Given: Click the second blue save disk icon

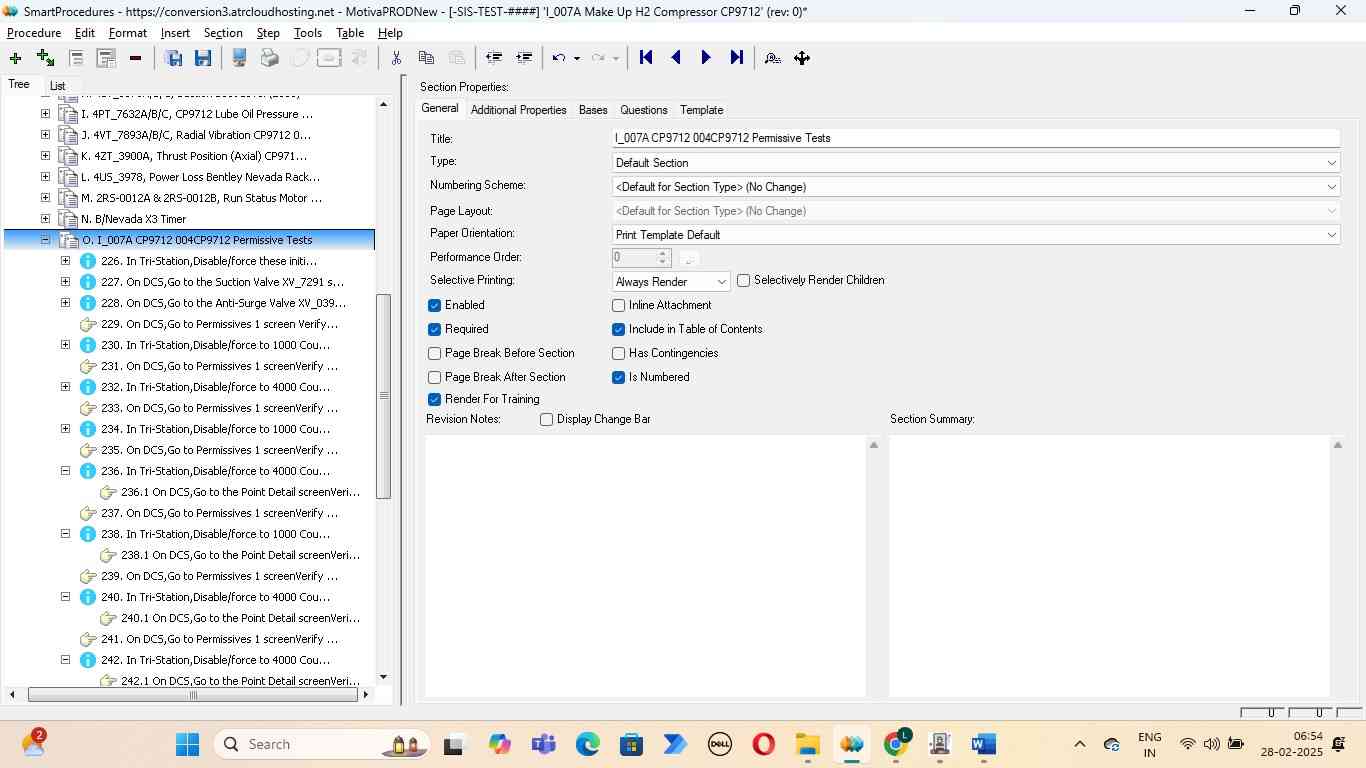Looking at the screenshot, I should click(x=203, y=58).
